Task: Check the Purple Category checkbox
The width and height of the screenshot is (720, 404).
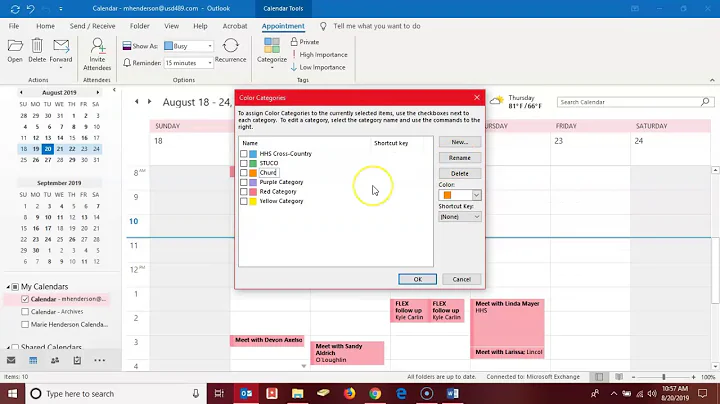Action: tap(244, 182)
